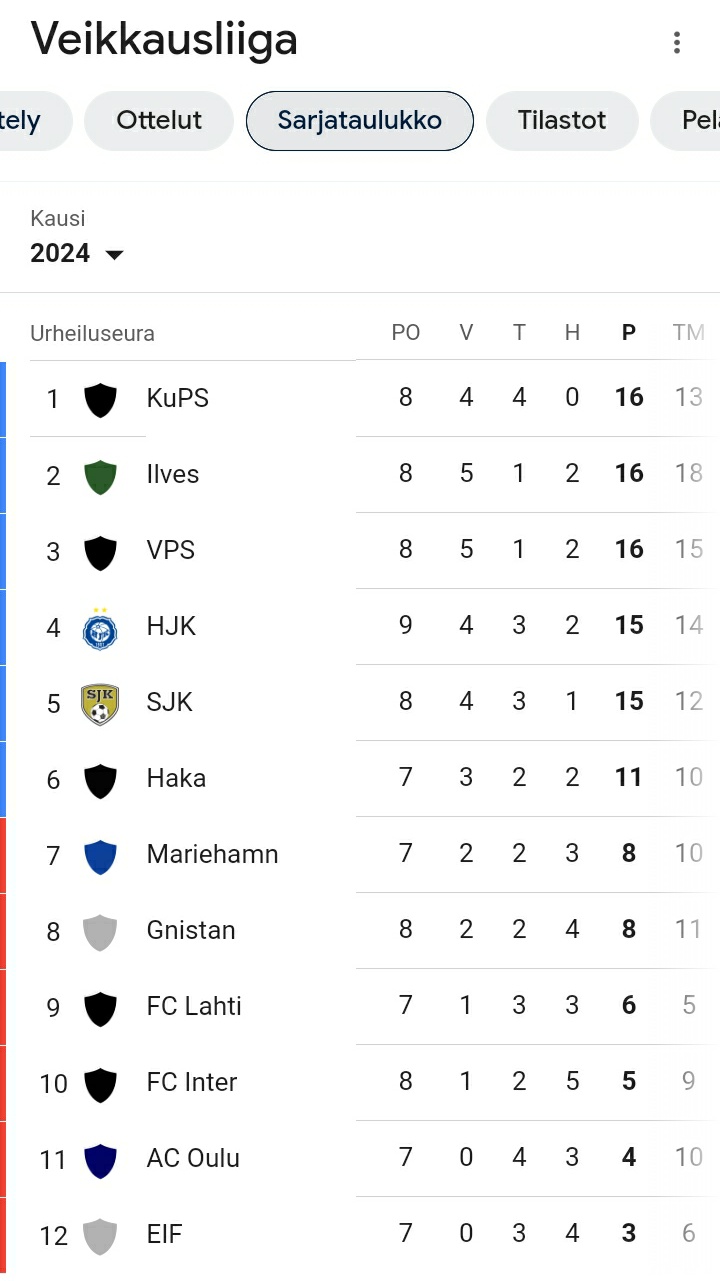Click the Veikkausliiga page title

tap(165, 40)
